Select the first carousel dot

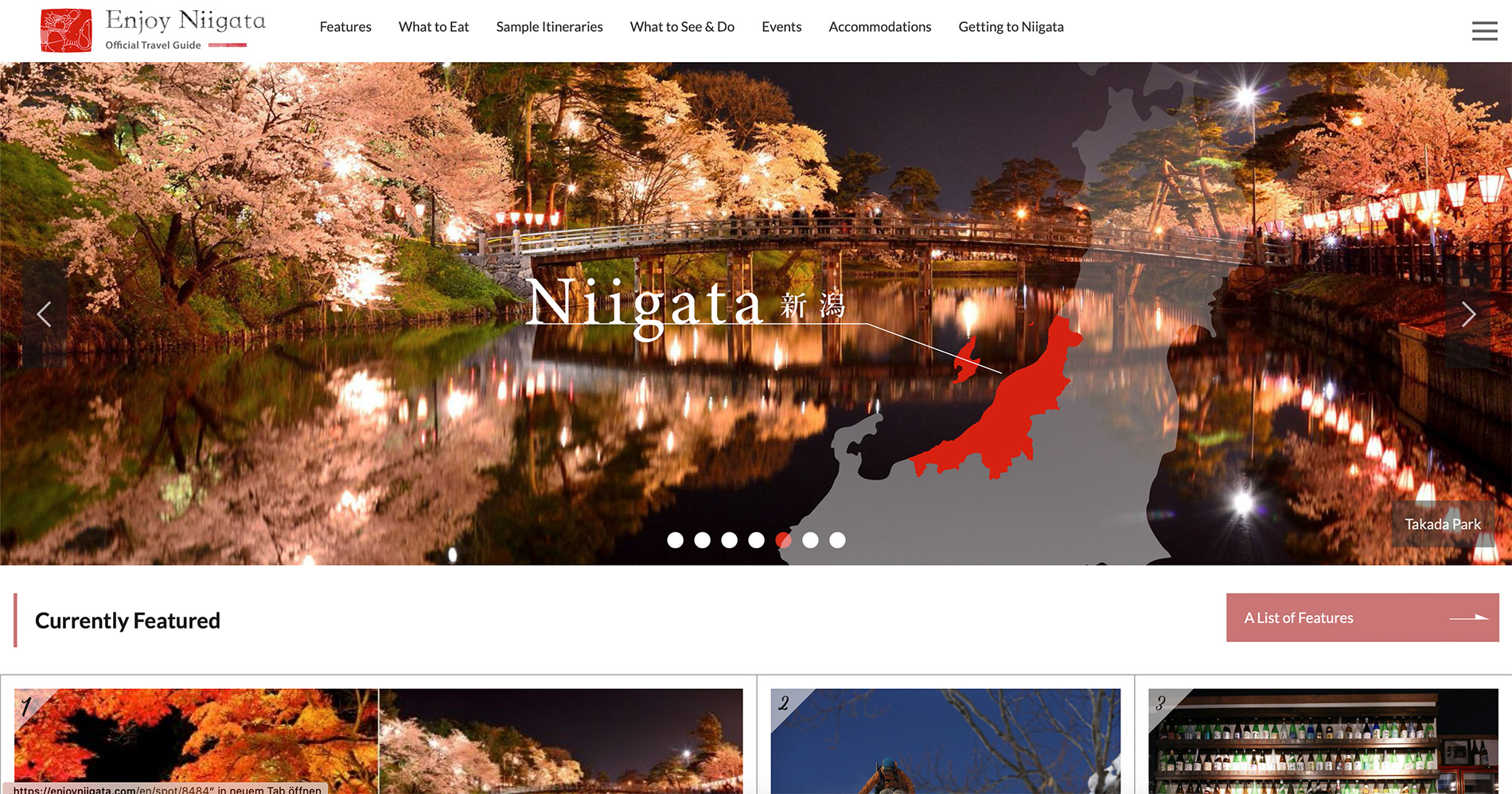point(676,540)
